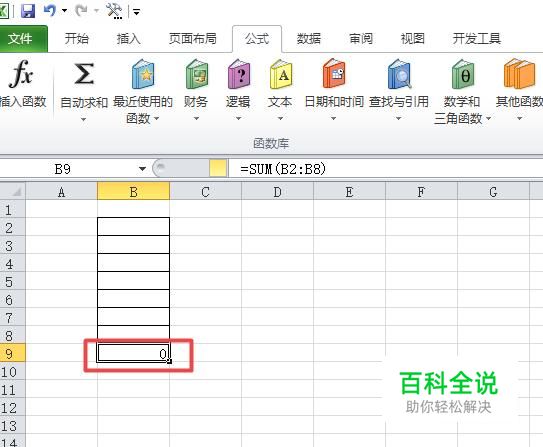Viewport: 543px width, 447px height.
Task: Switch to the 开始 (Home) tab
Action: (77, 38)
